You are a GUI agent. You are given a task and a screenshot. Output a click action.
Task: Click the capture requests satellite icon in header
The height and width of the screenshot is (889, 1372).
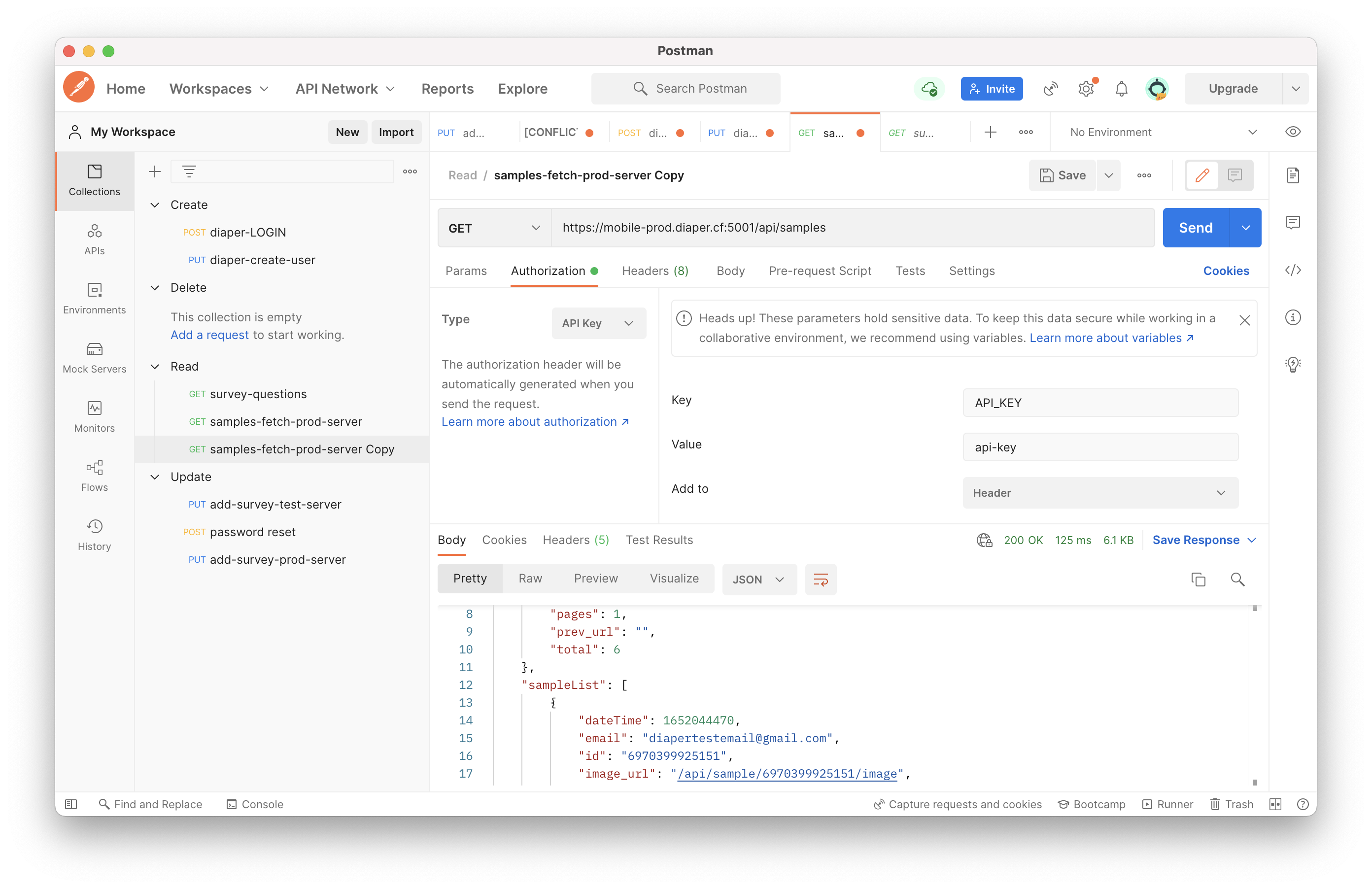coord(1050,89)
